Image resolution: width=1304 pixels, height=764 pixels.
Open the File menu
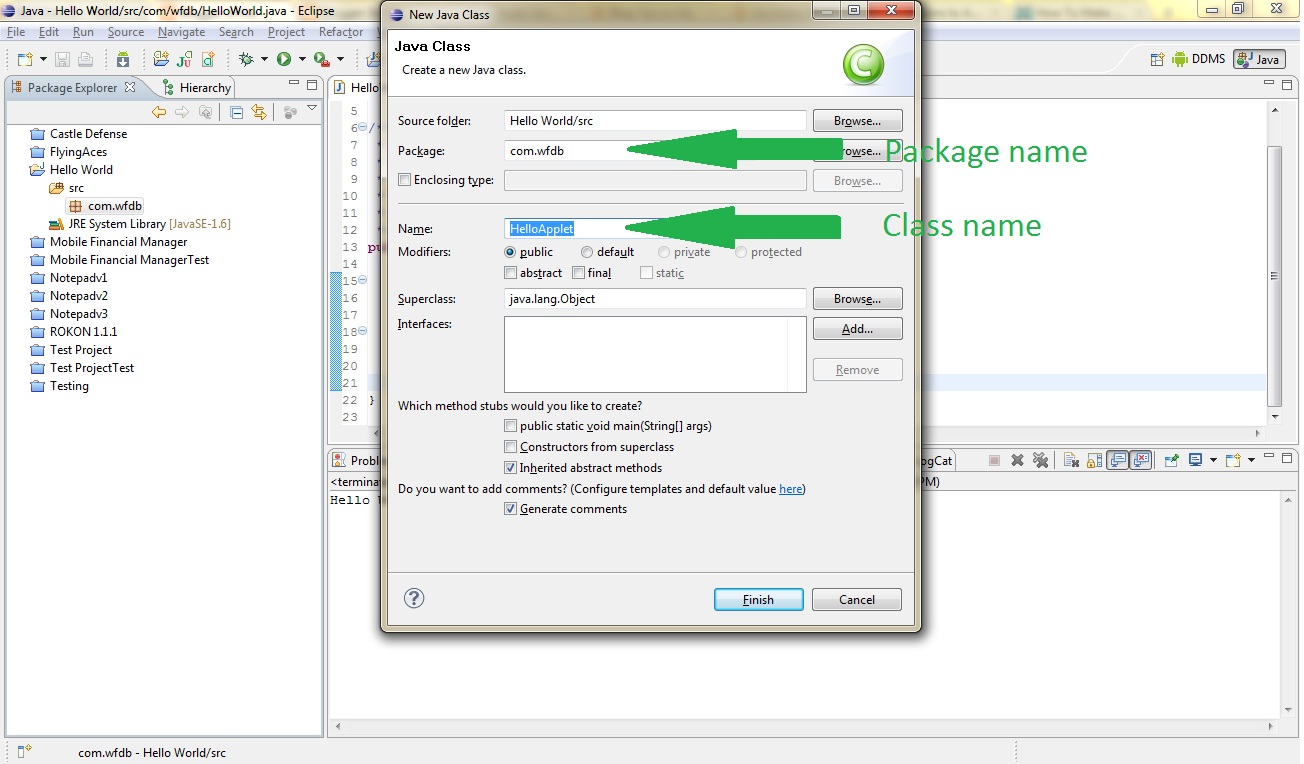point(16,32)
